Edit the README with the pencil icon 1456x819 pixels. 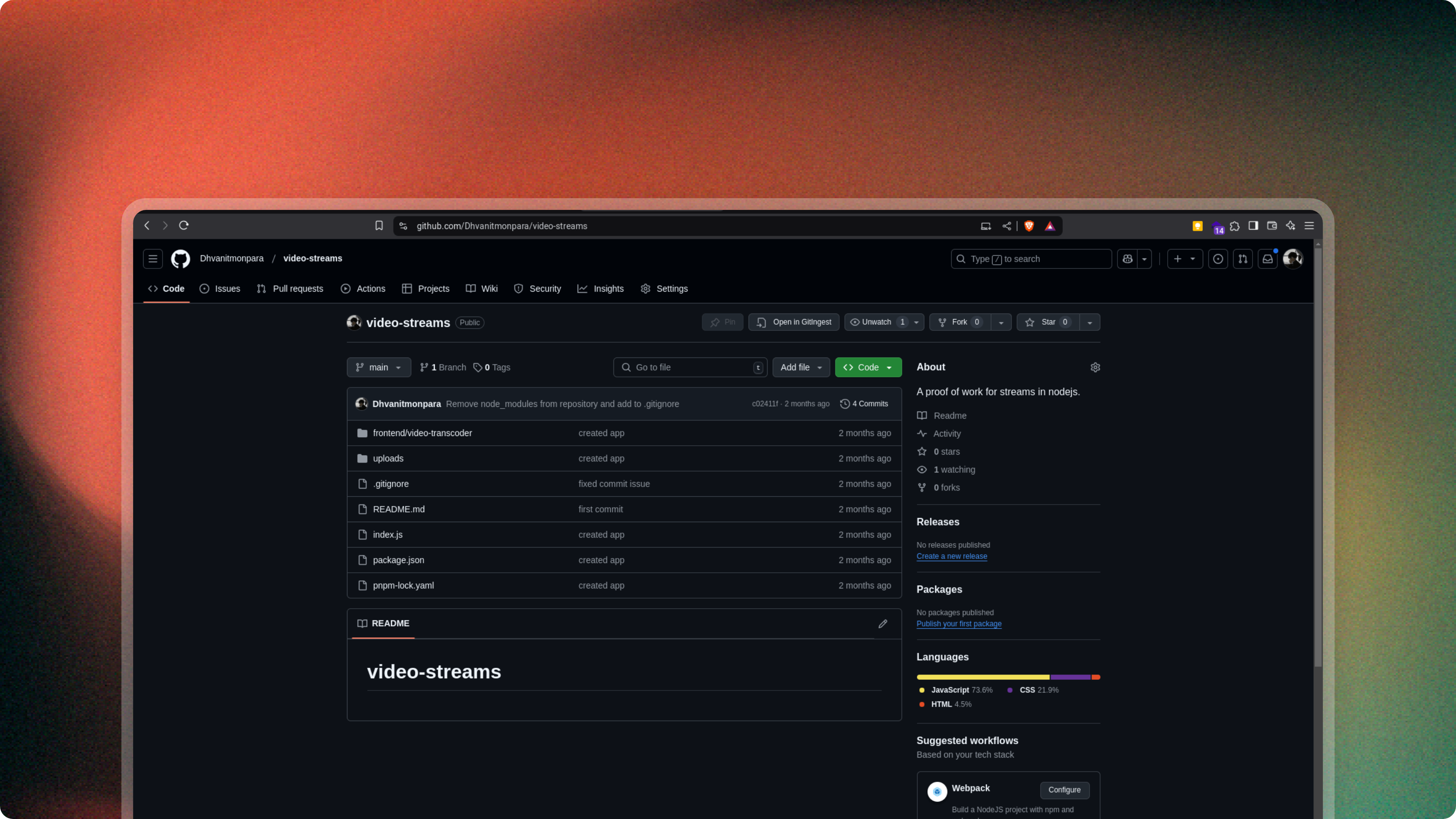point(883,623)
